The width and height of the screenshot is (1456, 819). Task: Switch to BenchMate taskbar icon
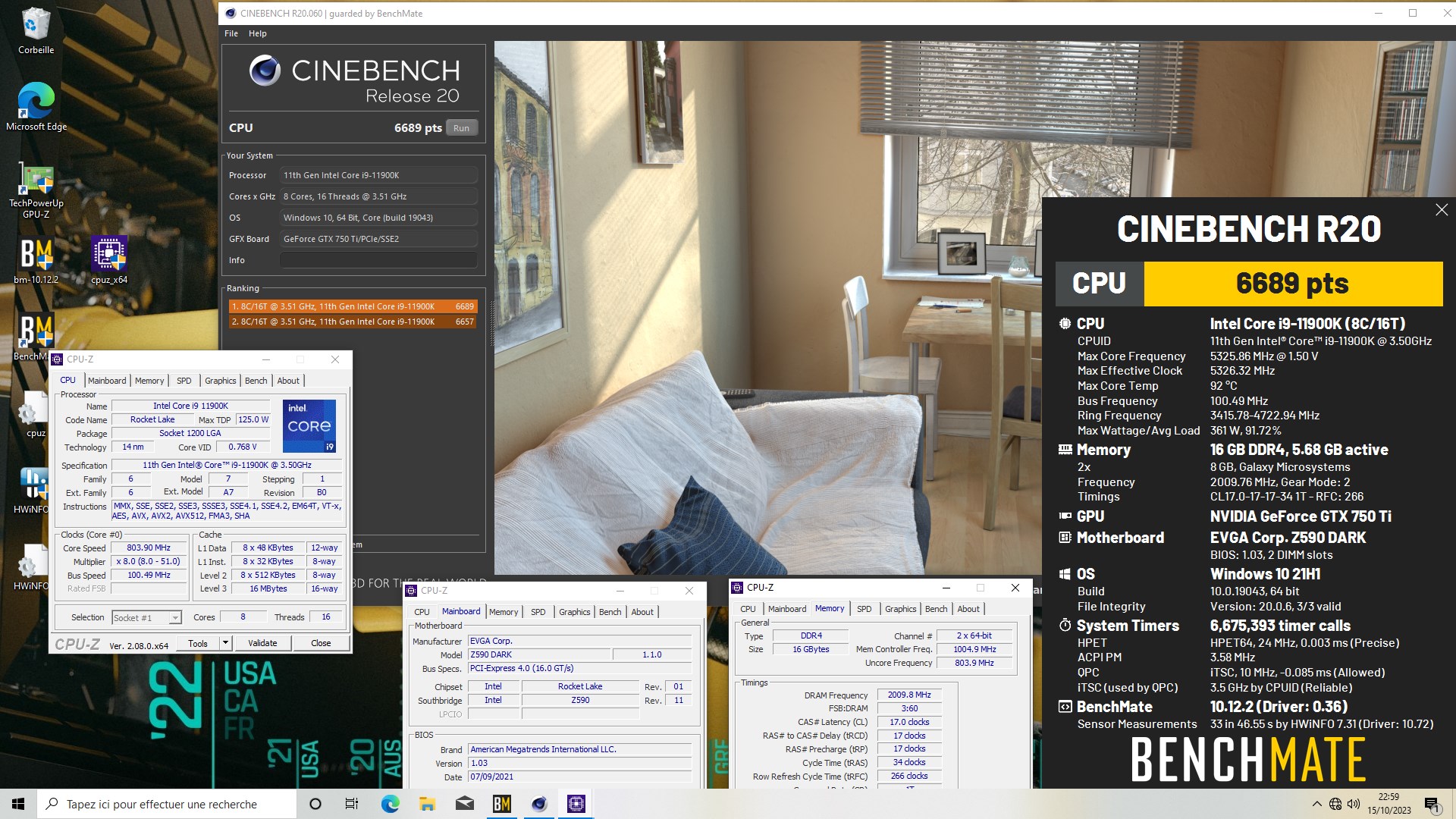501,804
